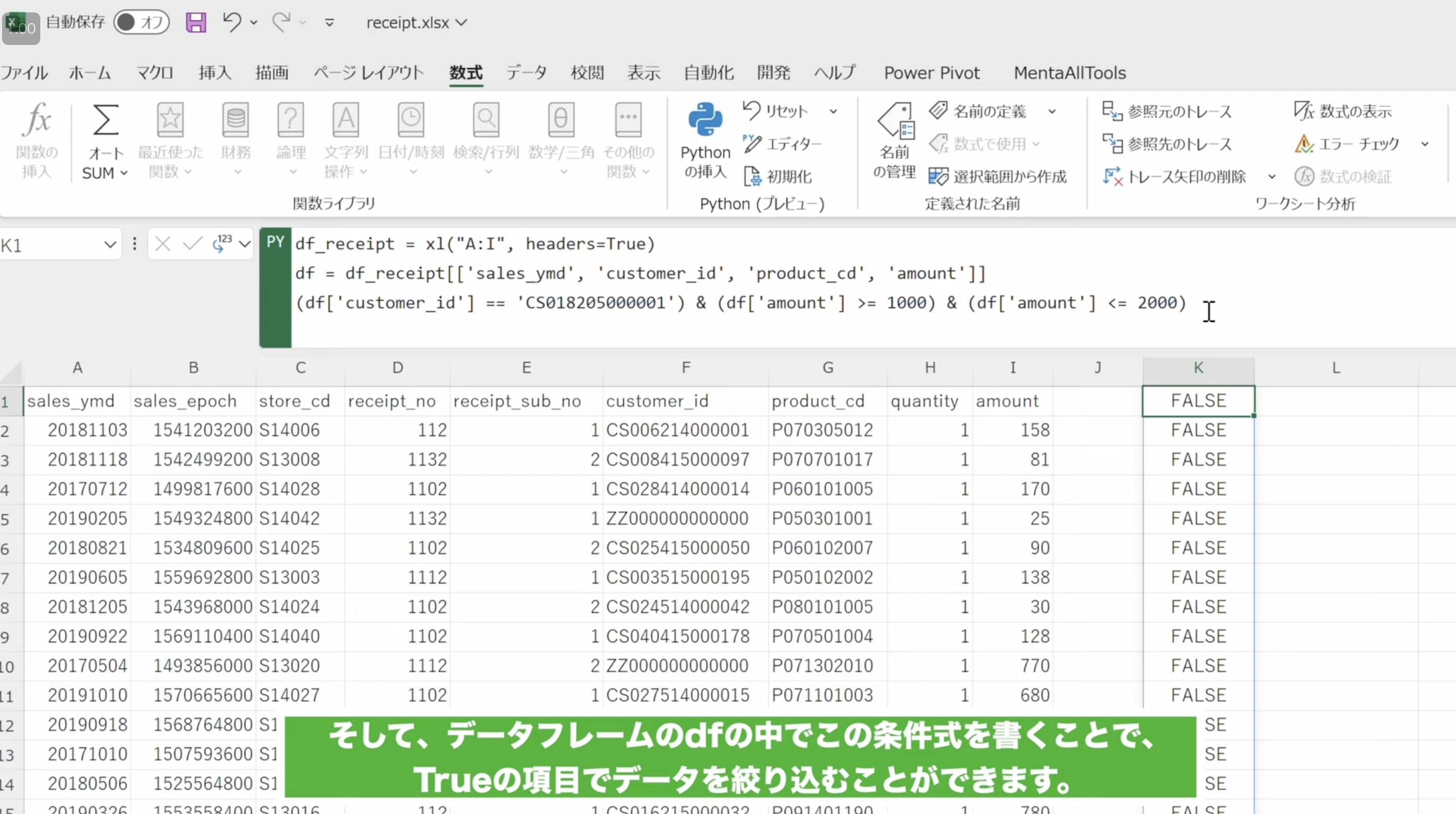Image resolution: width=1456 pixels, height=814 pixels.
Task: Click the select-all corner triangle
Action: (11, 372)
